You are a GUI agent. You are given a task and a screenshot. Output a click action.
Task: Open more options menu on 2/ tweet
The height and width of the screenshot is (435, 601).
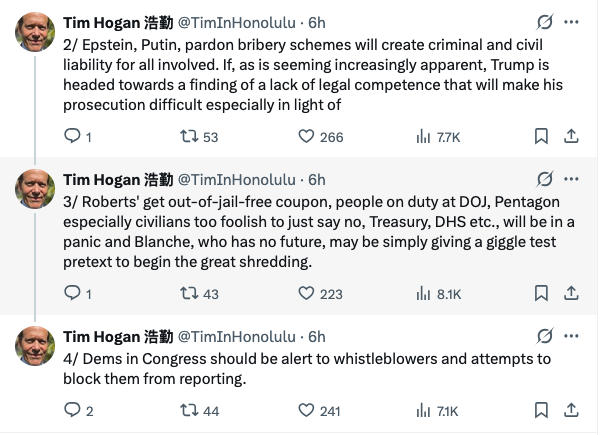571,22
